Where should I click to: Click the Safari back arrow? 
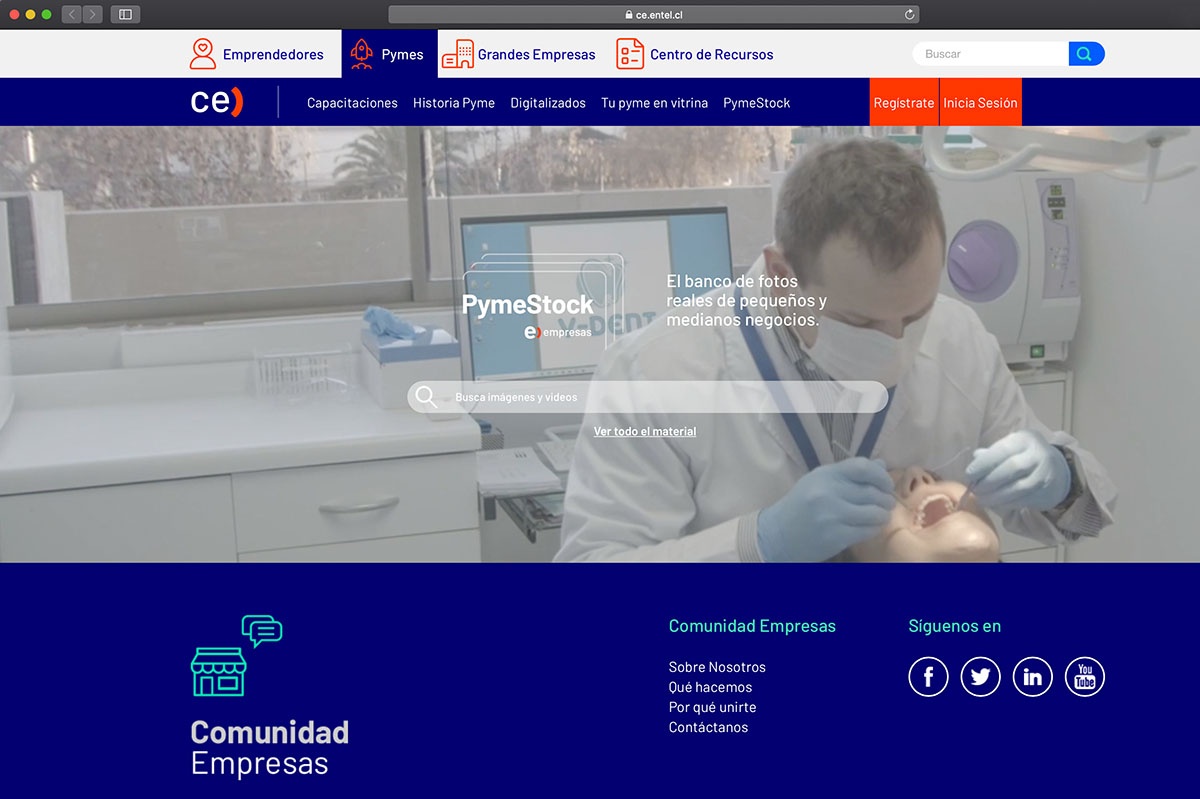(72, 14)
